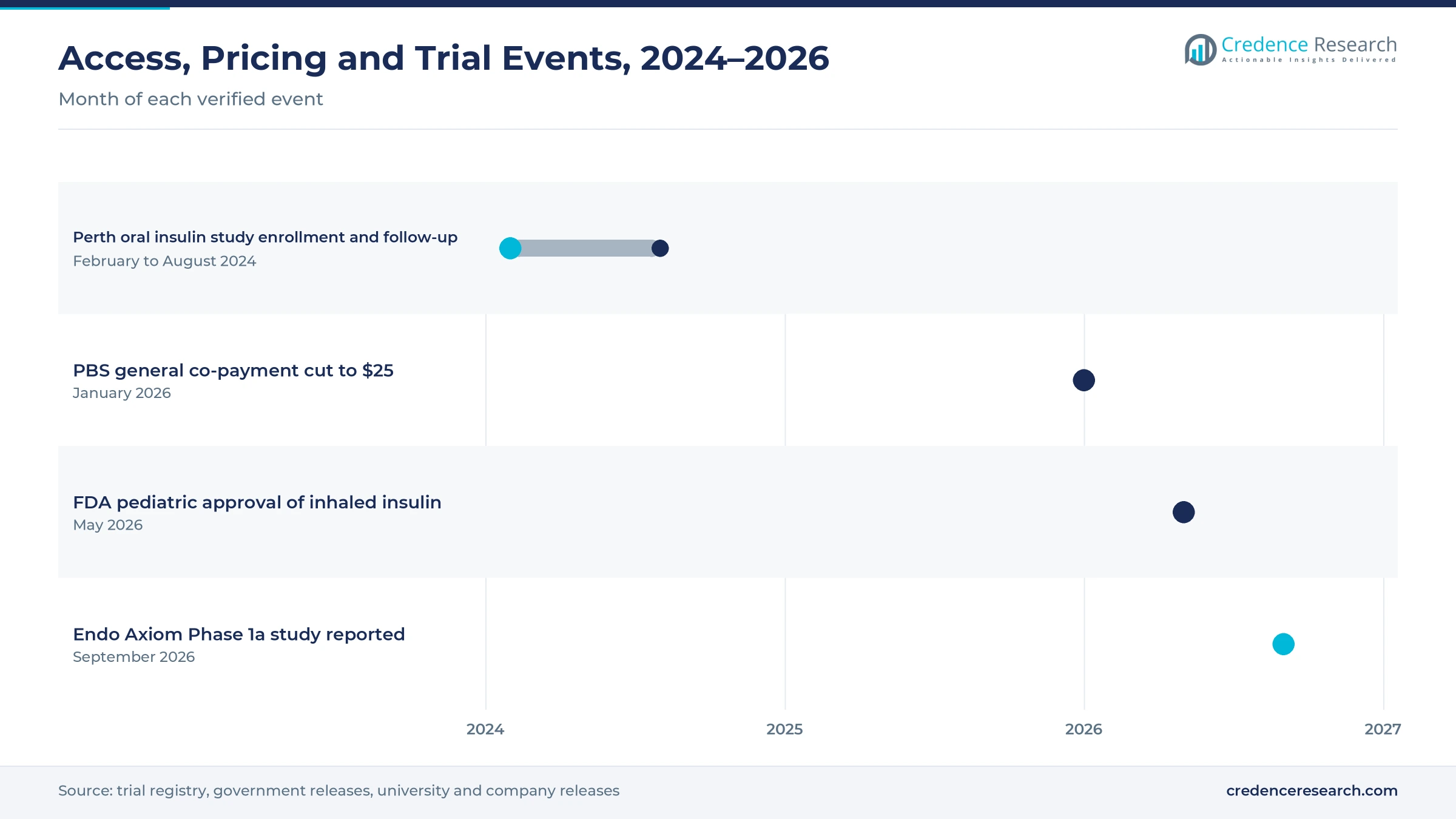
Task: Click the 2024 axis label
Action: click(x=485, y=729)
